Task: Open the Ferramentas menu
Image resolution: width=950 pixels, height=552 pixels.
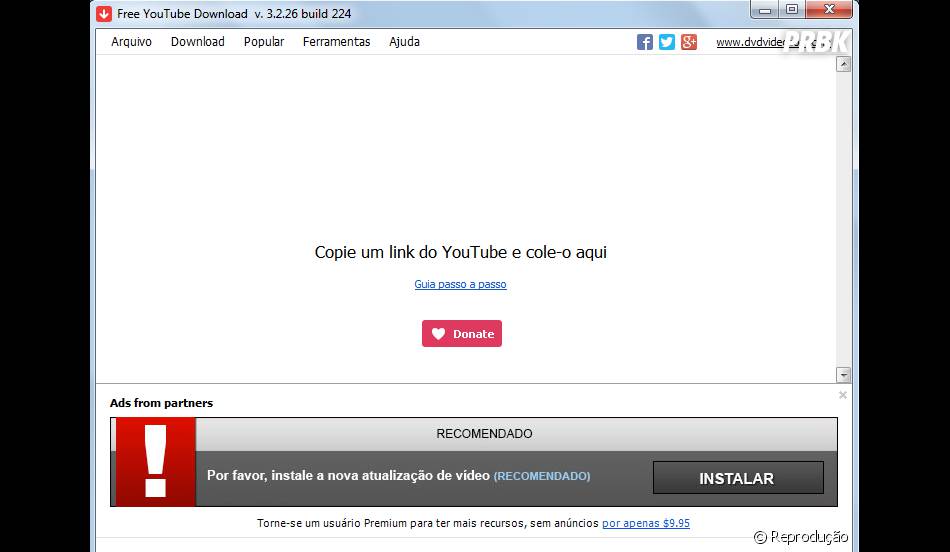Action: (336, 42)
